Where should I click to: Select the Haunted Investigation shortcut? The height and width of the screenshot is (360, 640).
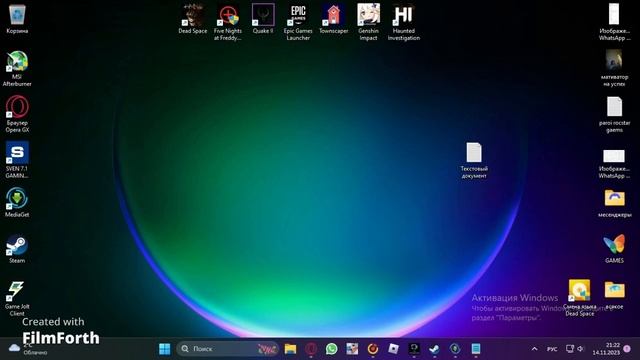click(404, 22)
